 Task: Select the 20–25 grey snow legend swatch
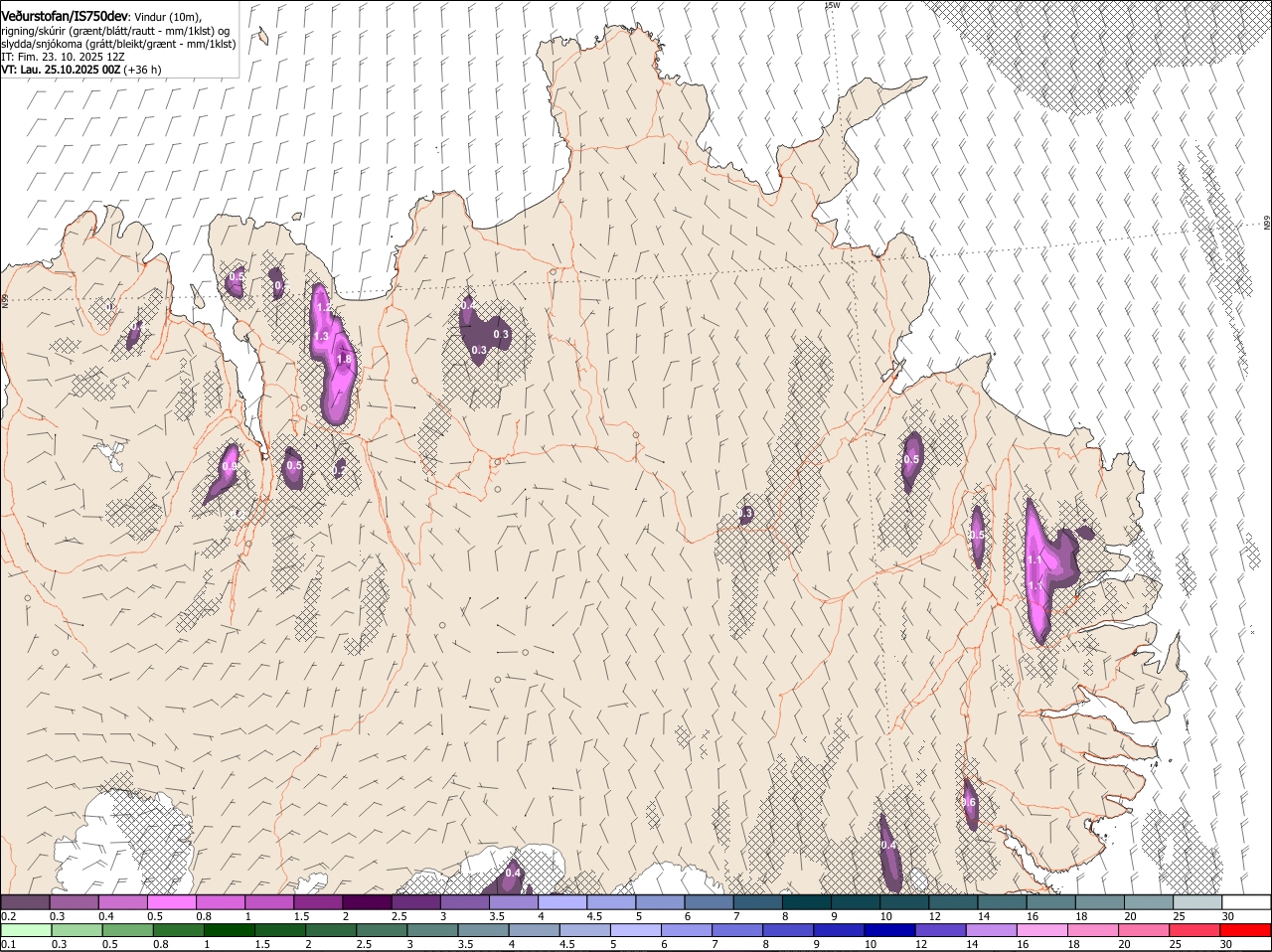pyautogui.click(x=1148, y=901)
